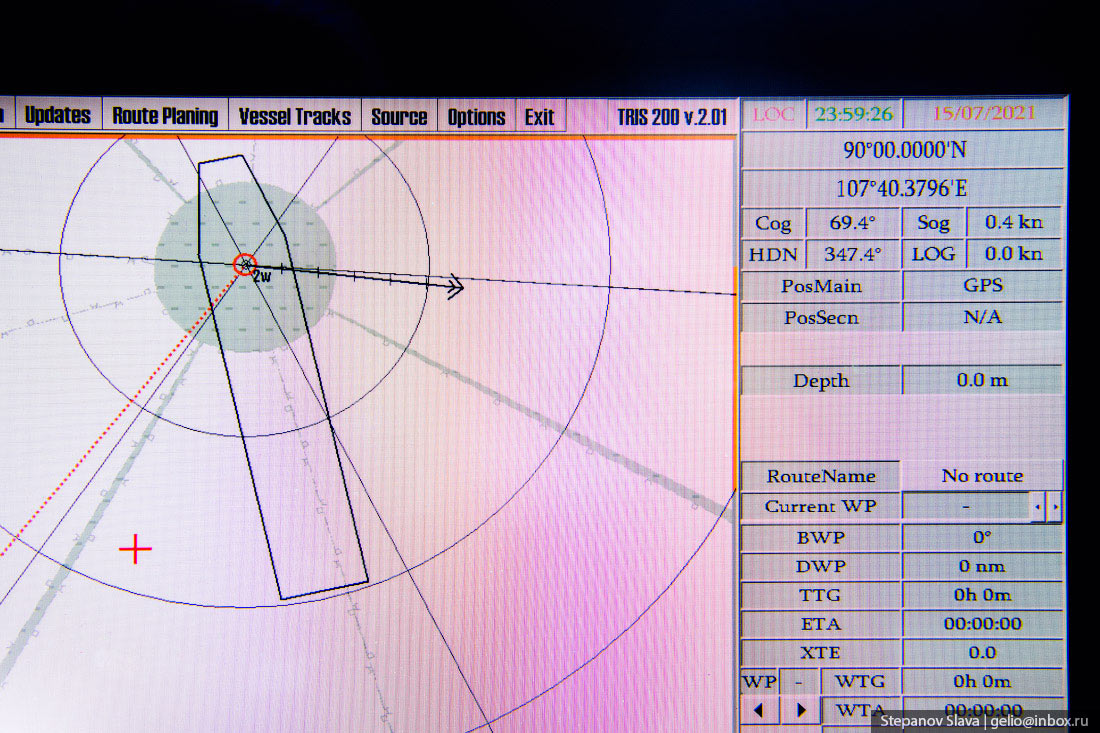The height and width of the screenshot is (733, 1100).
Task: Click the WP dash button beside WTG
Action: click(x=798, y=682)
